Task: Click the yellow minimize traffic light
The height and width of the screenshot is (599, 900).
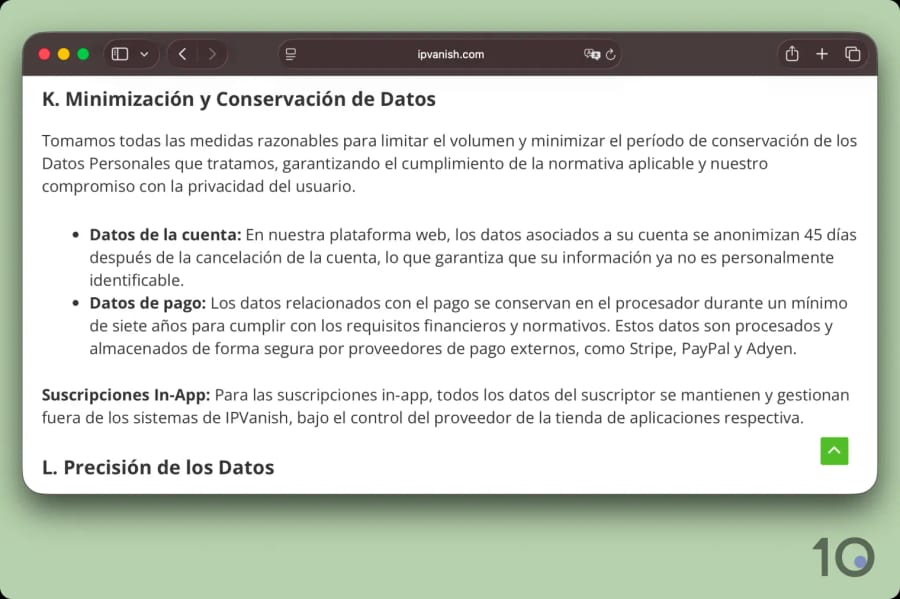Action: (x=63, y=53)
